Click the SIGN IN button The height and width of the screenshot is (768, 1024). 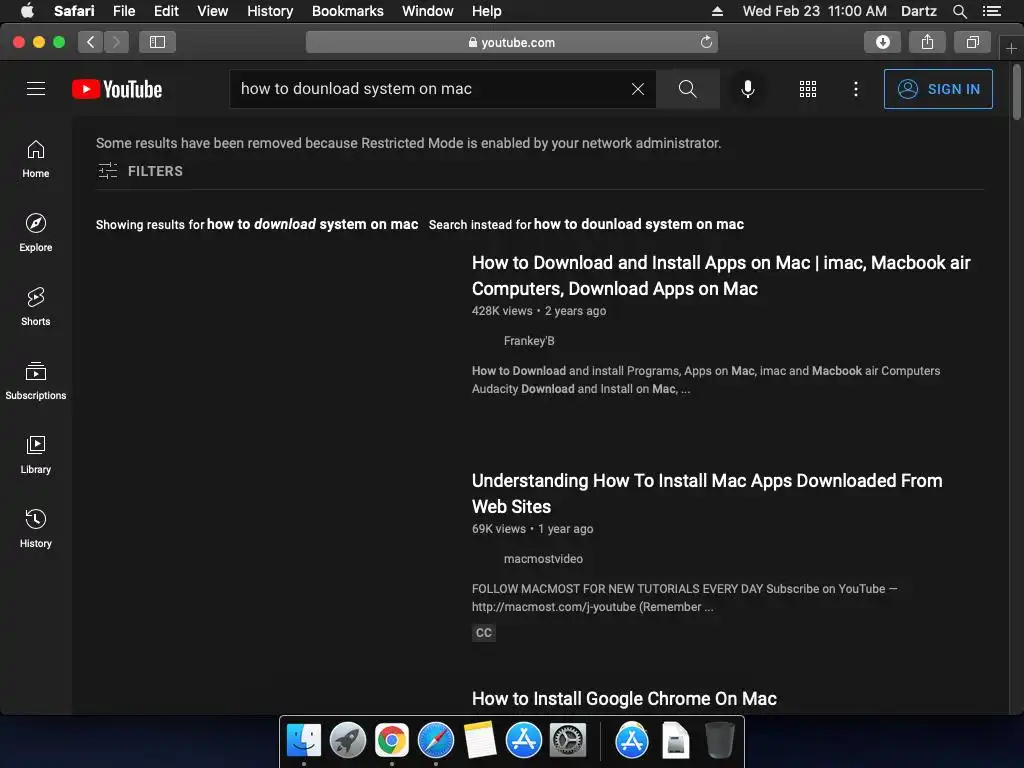tap(938, 89)
